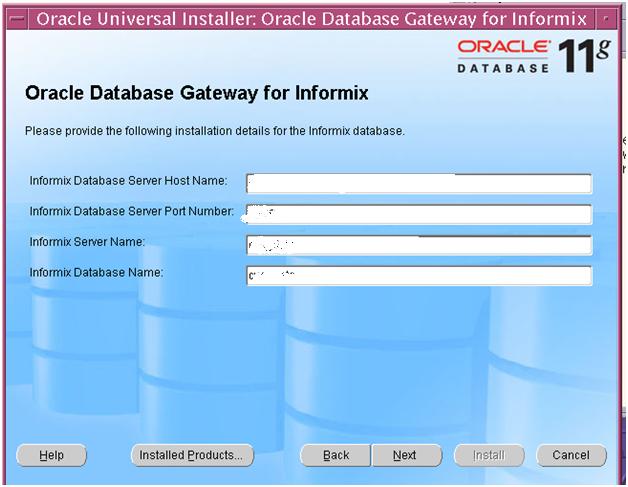Select the heading 'Oracle Database Gateway for Informix'
The width and height of the screenshot is (628, 487).
click(197, 93)
